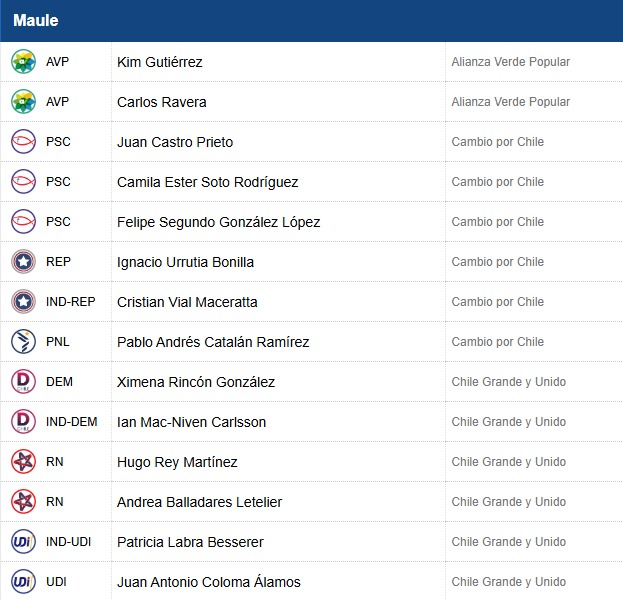Select candidate Felipe Segundo González López

[218, 222]
